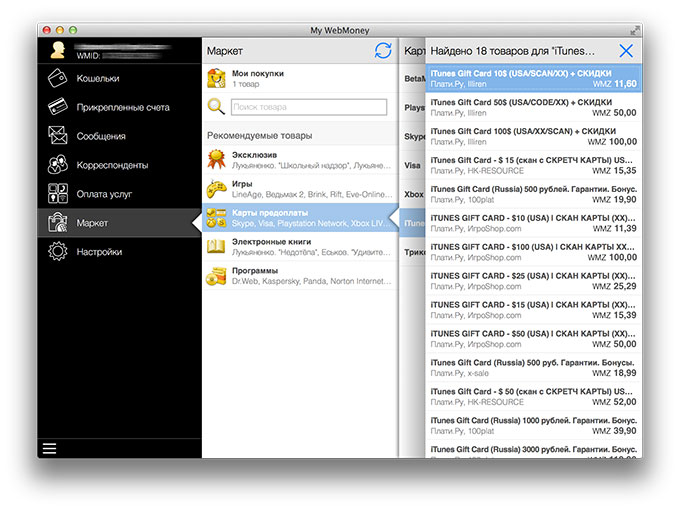Refresh the Маркет list
This screenshot has height=510, width=680.
pyautogui.click(x=383, y=51)
